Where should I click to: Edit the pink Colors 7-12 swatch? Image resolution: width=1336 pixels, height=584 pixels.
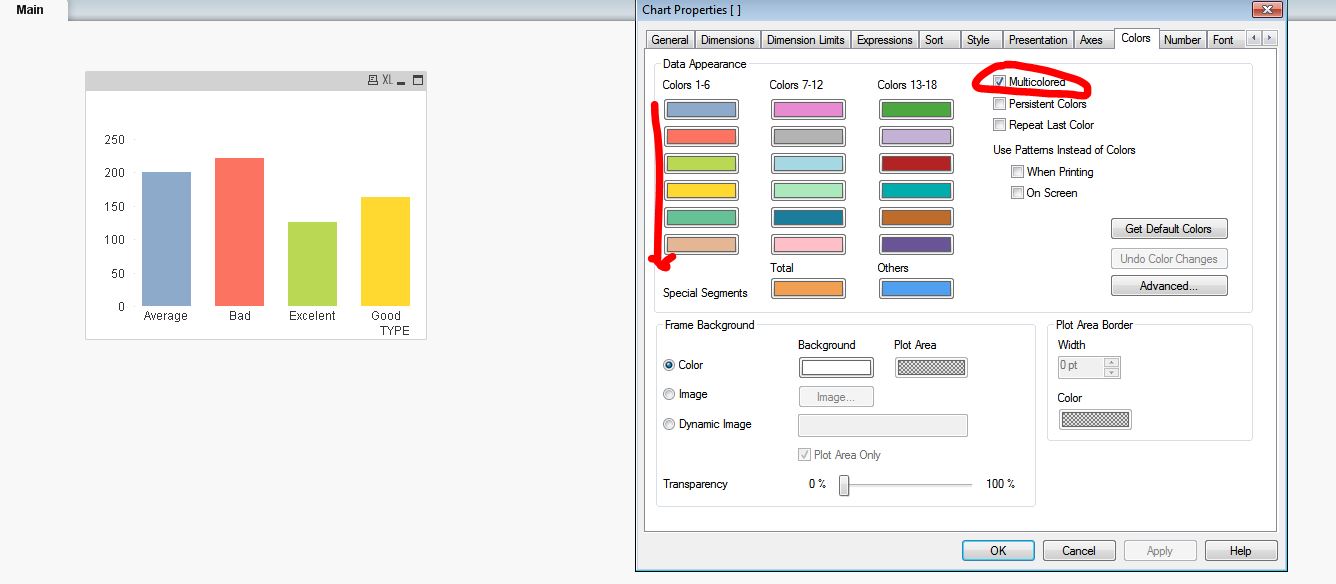pos(808,110)
